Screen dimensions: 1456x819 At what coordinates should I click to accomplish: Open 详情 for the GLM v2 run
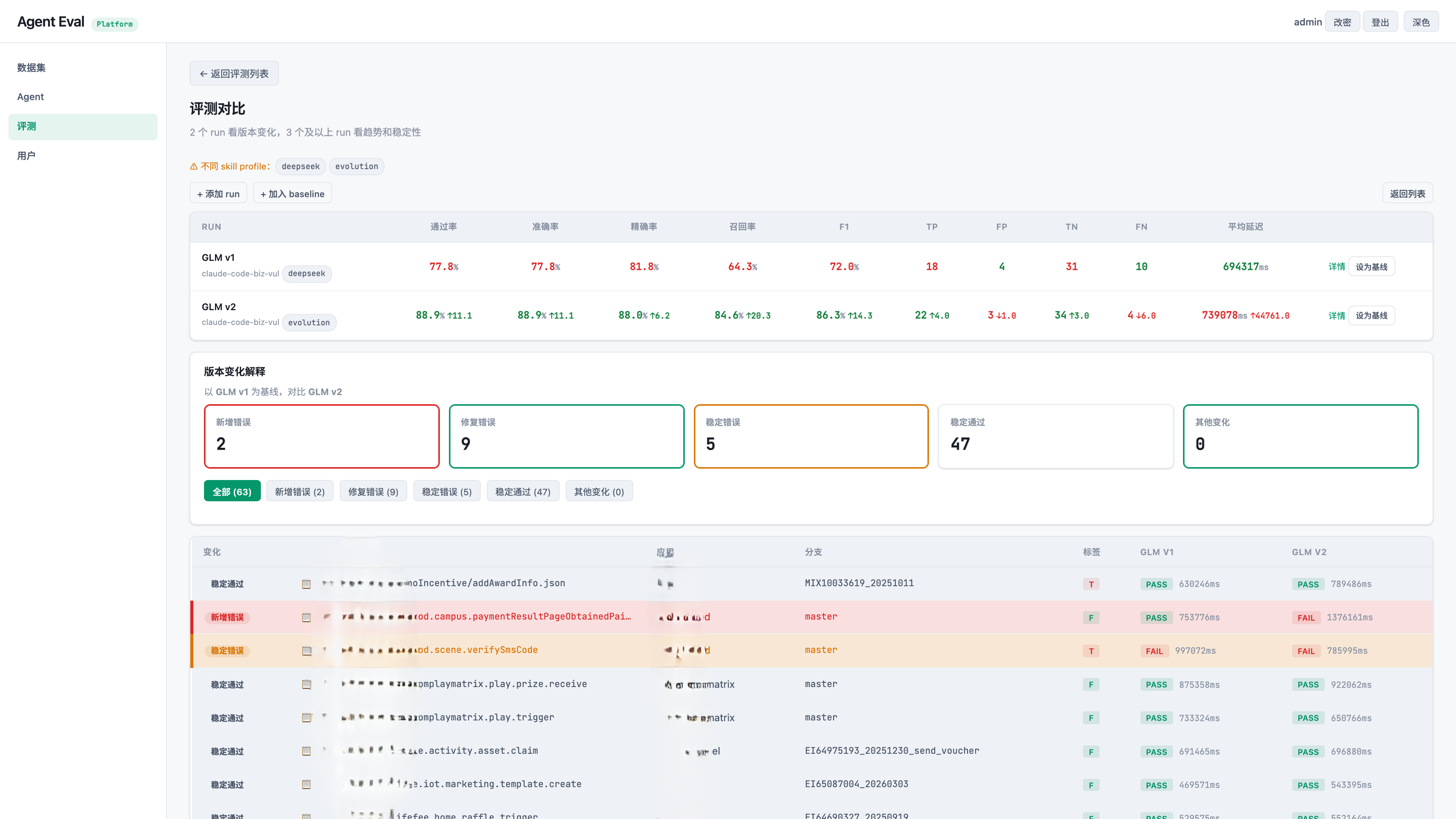pyautogui.click(x=1337, y=315)
